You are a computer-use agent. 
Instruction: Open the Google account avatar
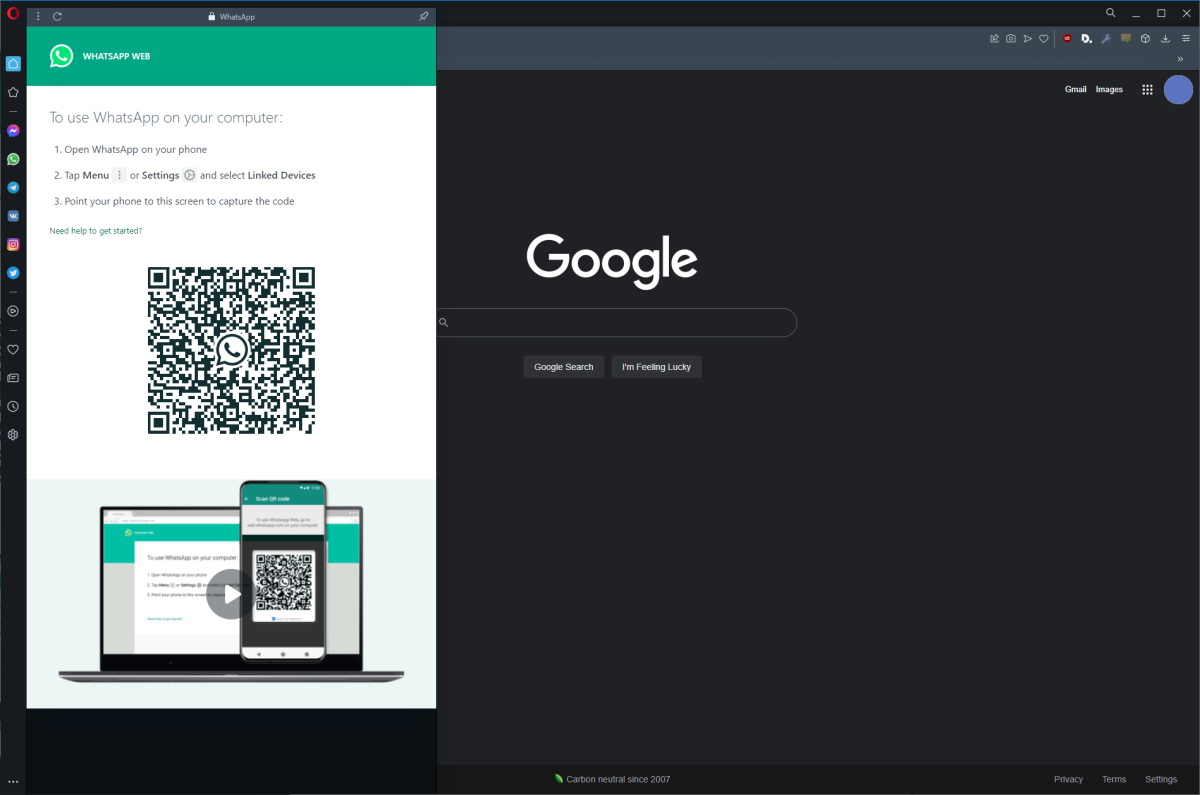pyautogui.click(x=1179, y=89)
